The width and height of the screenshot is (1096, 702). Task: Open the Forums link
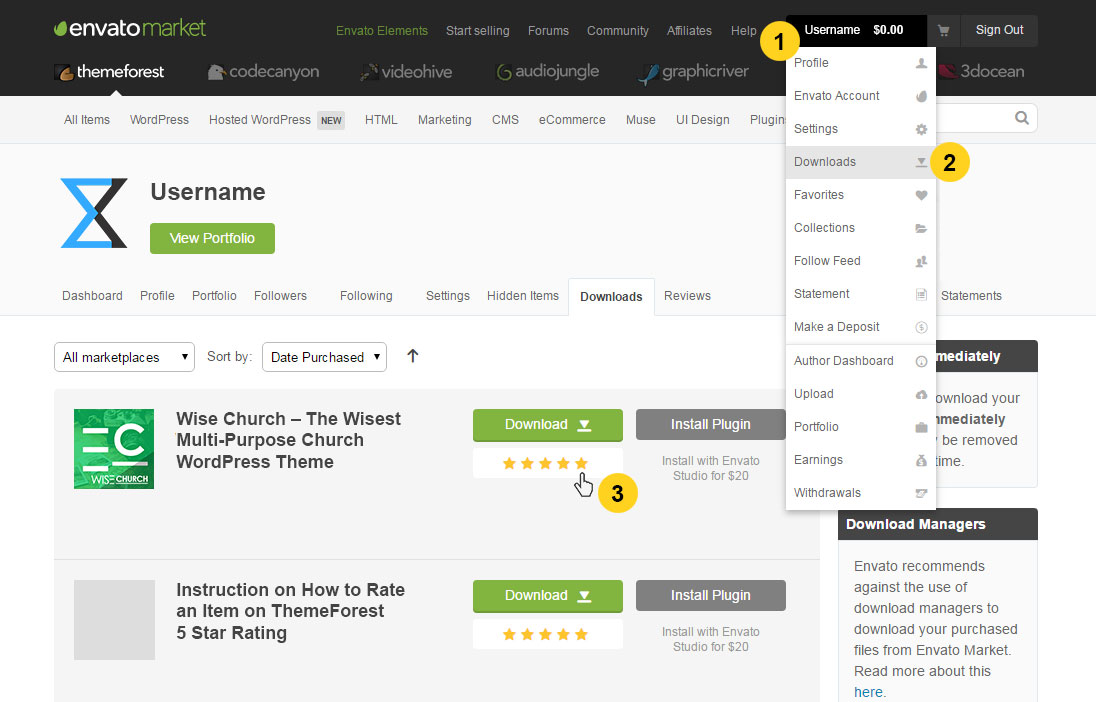(x=548, y=31)
